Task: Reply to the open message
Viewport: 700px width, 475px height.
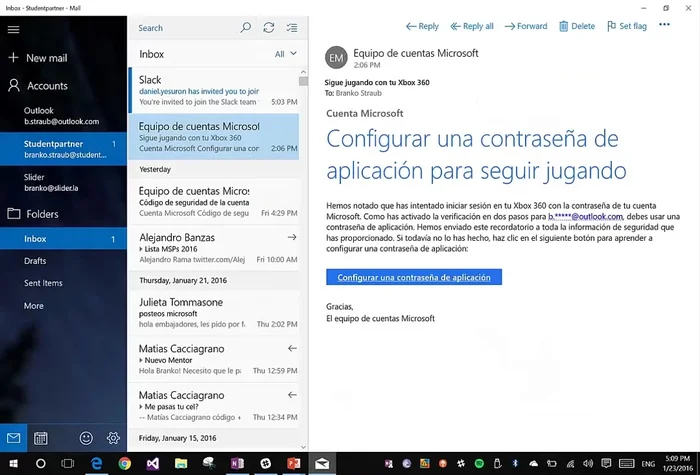Action: click(x=422, y=26)
